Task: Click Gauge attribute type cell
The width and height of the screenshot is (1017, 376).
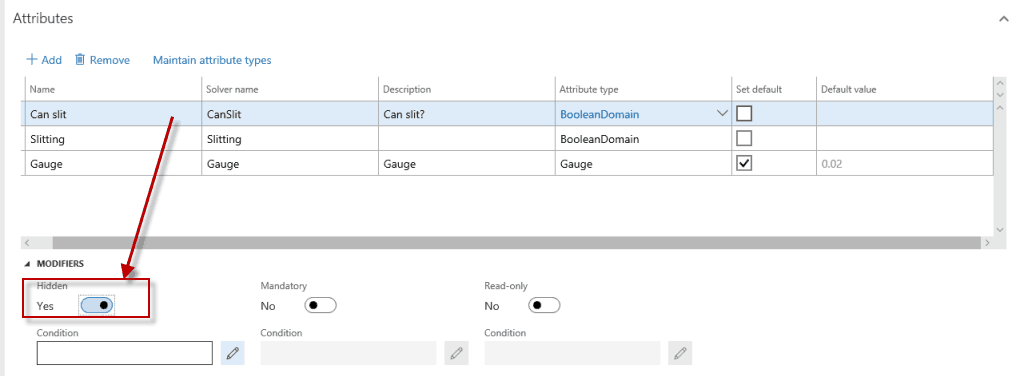Action: (643, 164)
